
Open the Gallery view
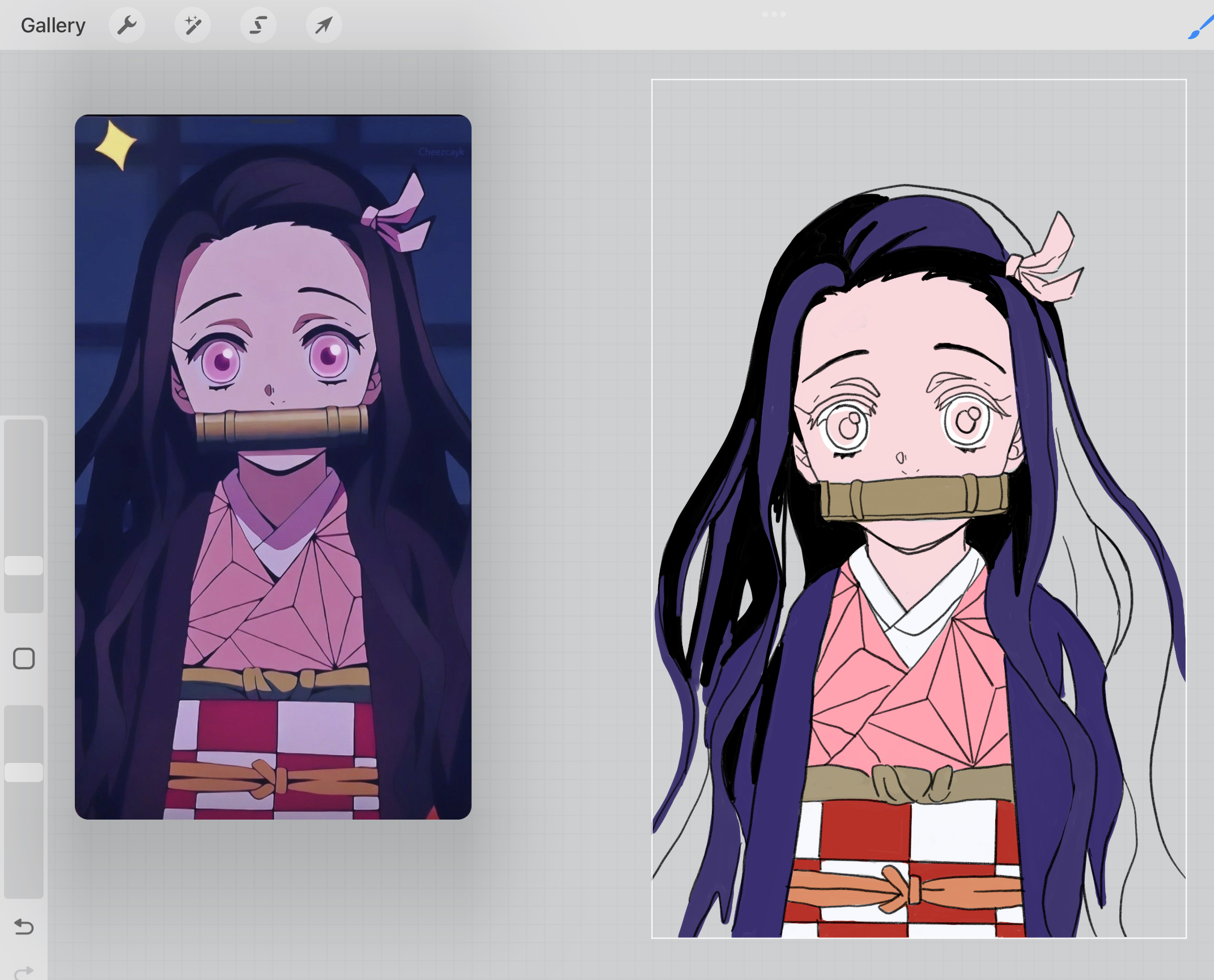pos(53,26)
